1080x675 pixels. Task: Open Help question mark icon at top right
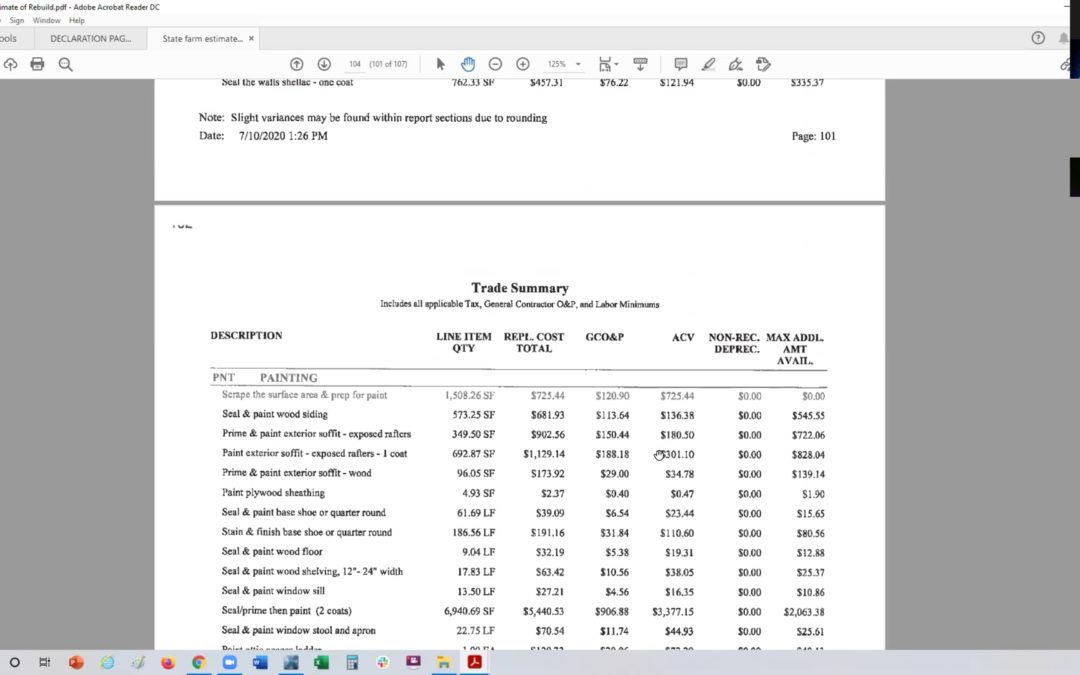(1038, 38)
